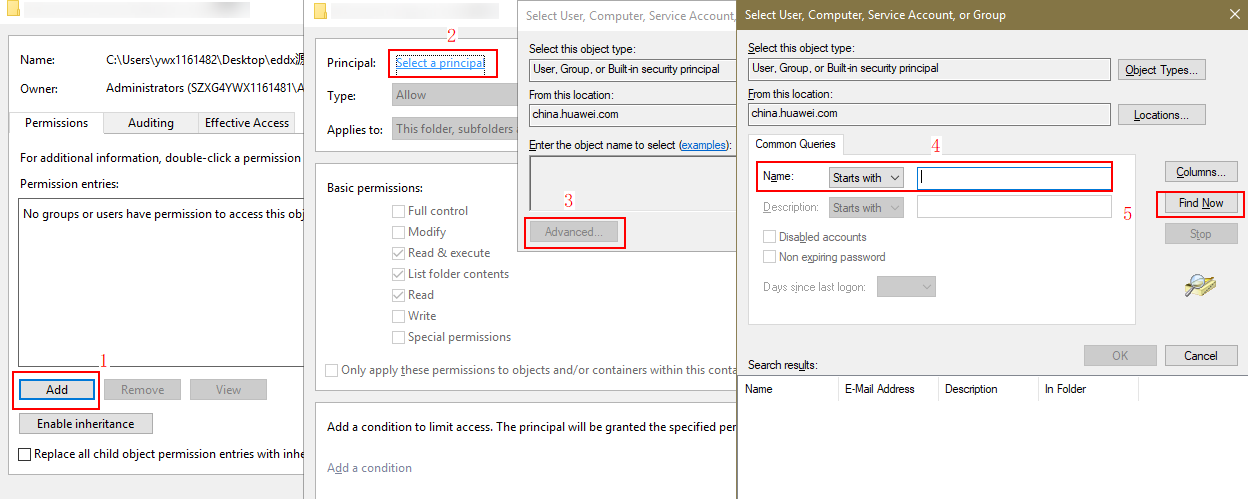Click Select a principal link
The image size is (1248, 499).
(440, 63)
